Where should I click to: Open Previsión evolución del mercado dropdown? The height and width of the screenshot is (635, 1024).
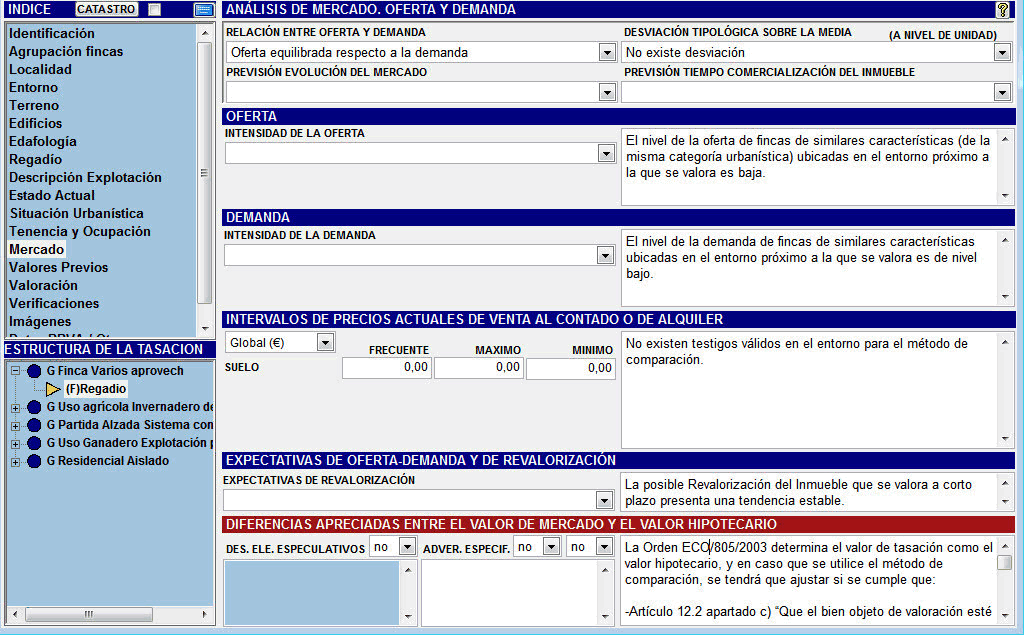coord(607,92)
